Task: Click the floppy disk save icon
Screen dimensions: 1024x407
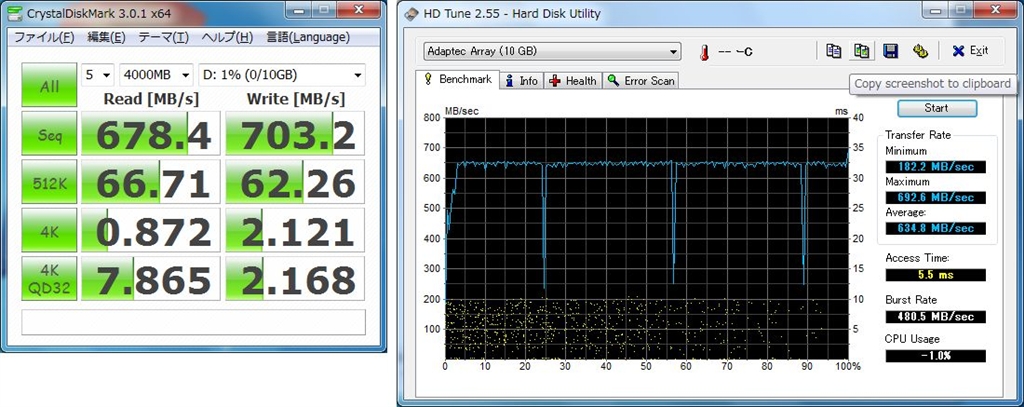Action: pos(890,51)
